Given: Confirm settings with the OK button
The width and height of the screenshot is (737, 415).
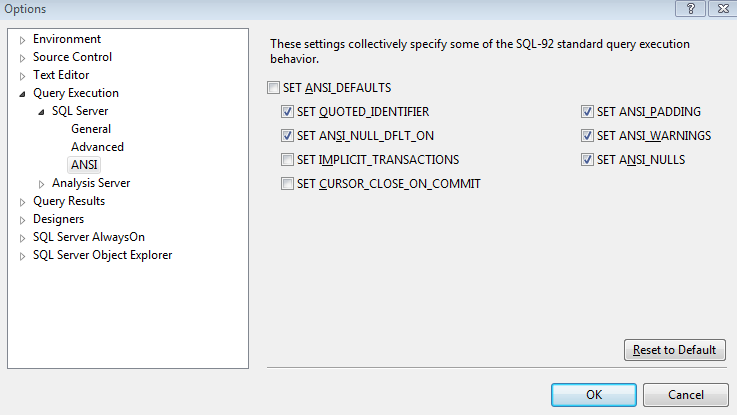Looking at the screenshot, I should (x=594, y=394).
